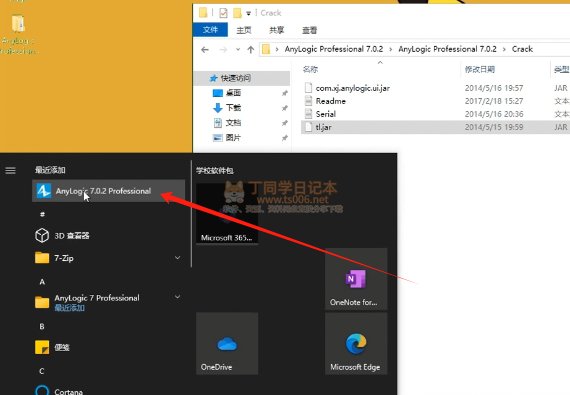Image resolution: width=570 pixels, height=395 pixels.
Task: Unpin 下载 using its pin icon
Action: pyautogui.click(x=285, y=108)
